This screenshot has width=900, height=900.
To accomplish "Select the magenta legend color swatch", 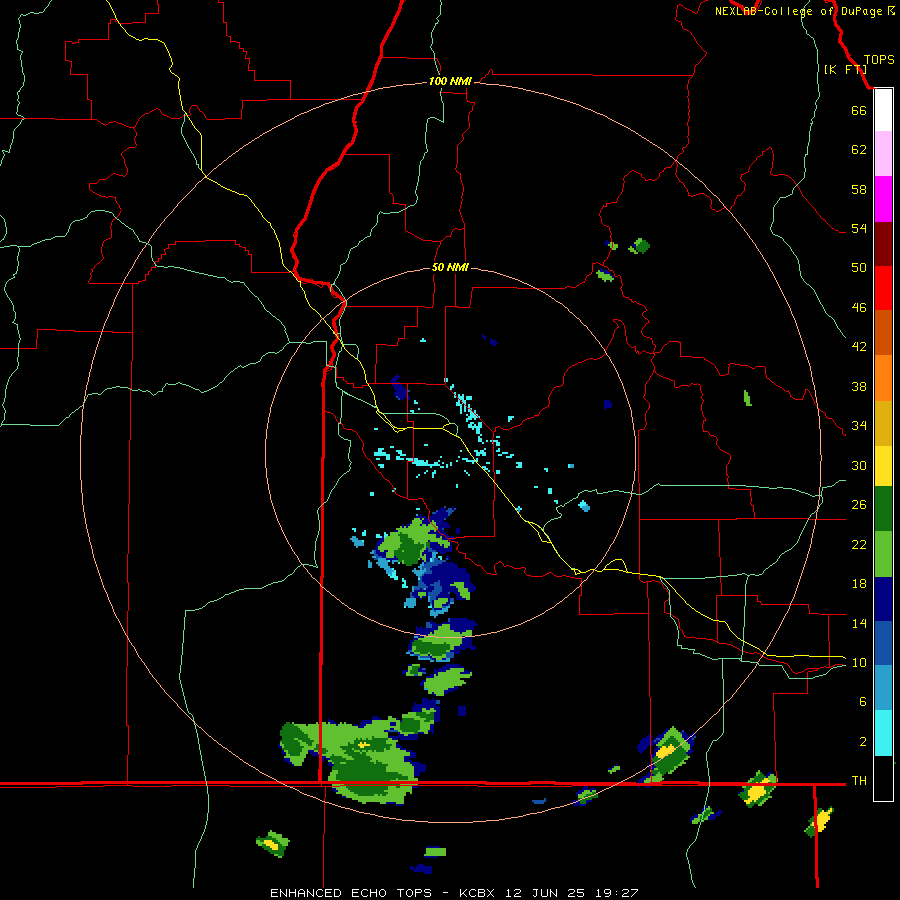I will (x=883, y=199).
